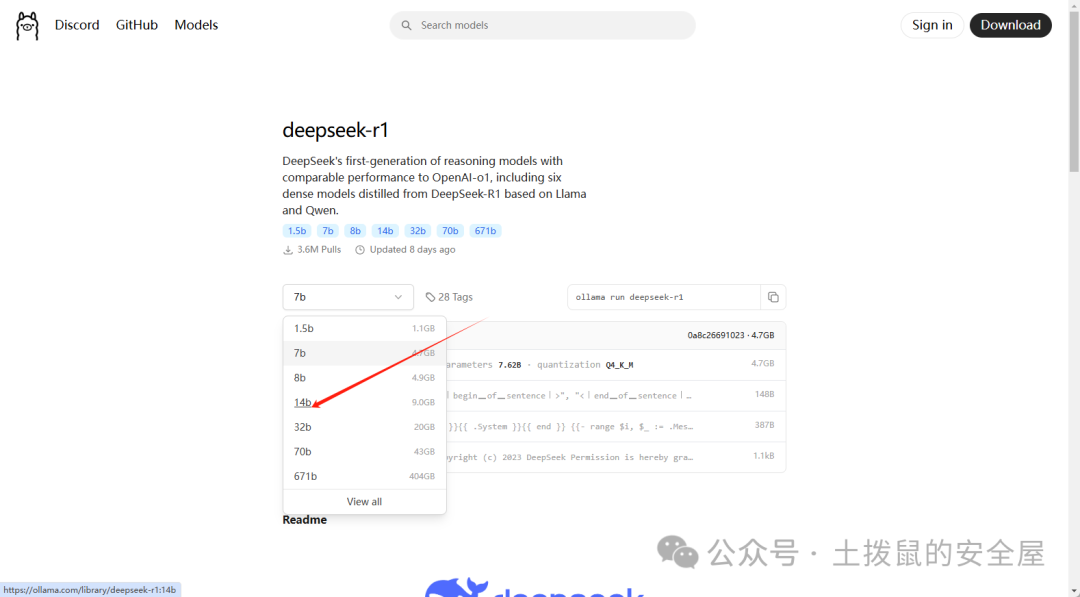
Task: Choose 8b 4.9GB in dropdown list
Action: pos(364,378)
